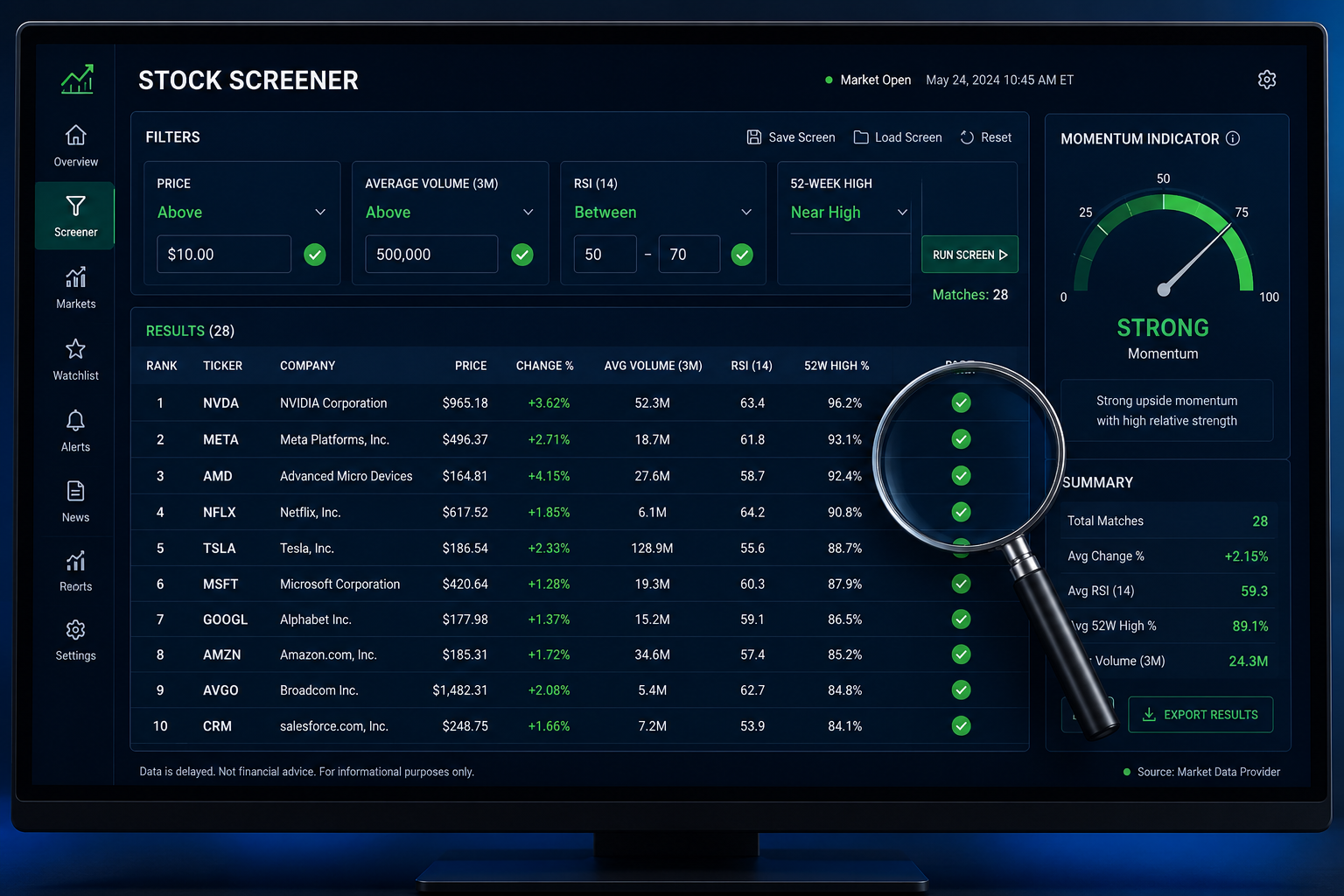The height and width of the screenshot is (896, 1344).
Task: Open the Watchlist star icon
Action: (76, 348)
